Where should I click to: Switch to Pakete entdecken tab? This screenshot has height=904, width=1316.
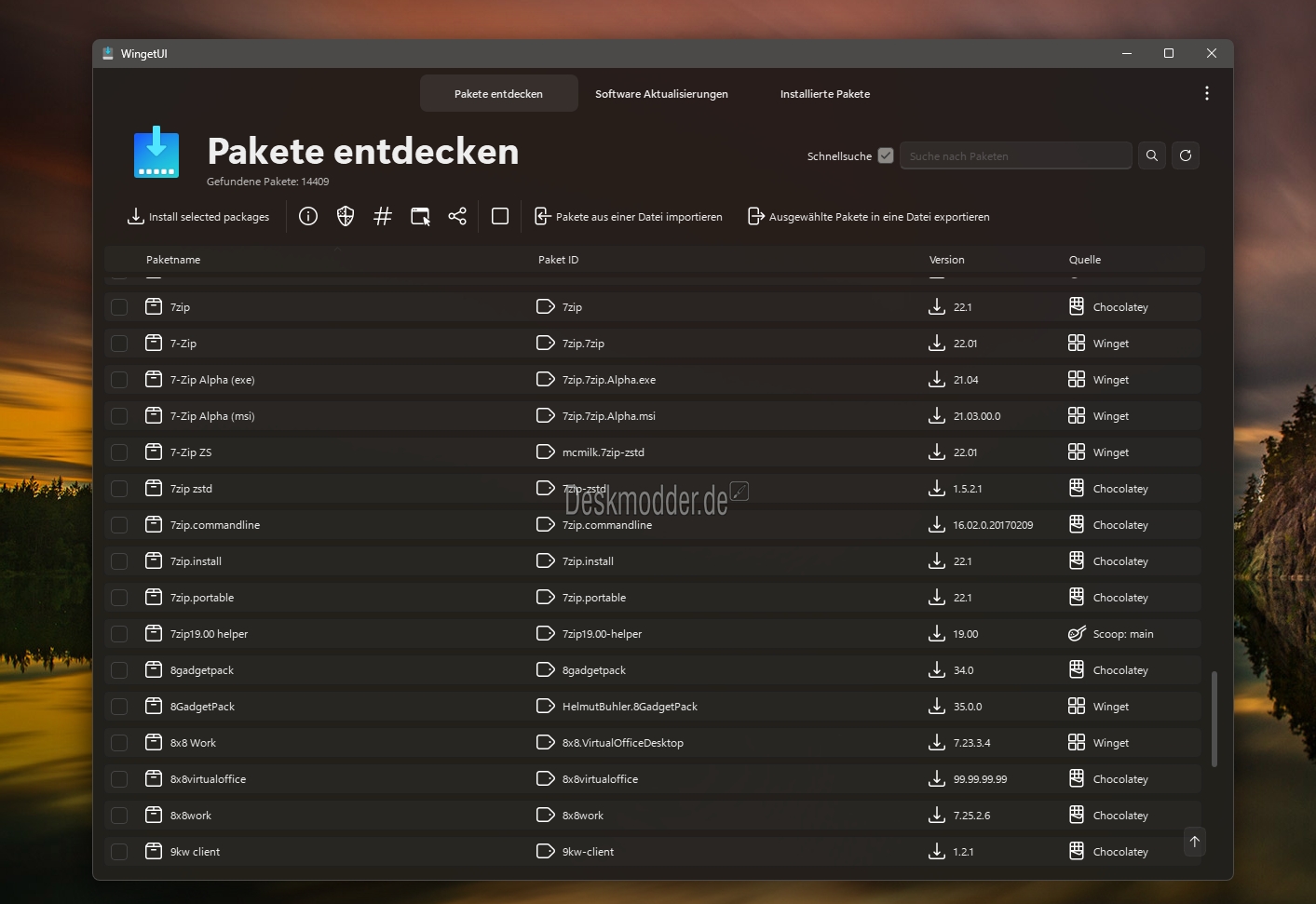tap(498, 93)
